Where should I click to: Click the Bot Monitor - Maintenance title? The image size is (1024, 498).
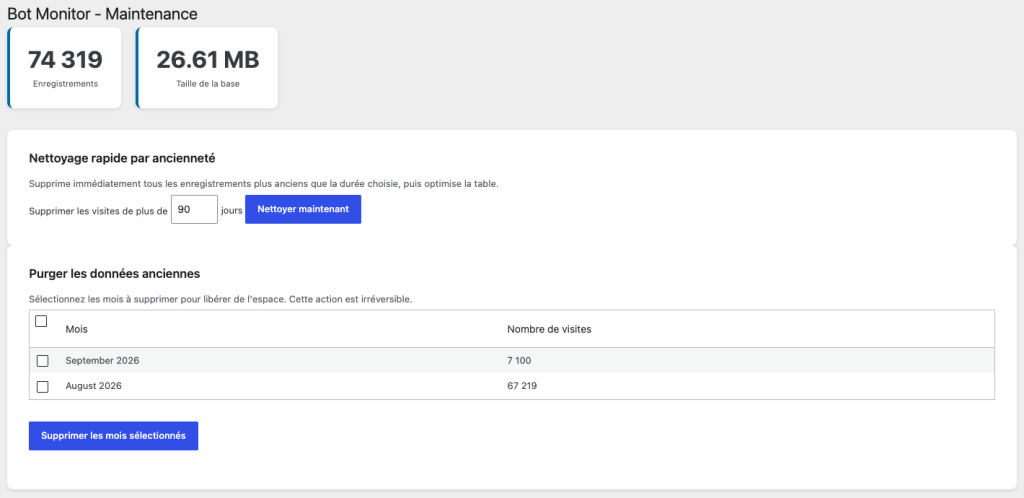point(103,14)
